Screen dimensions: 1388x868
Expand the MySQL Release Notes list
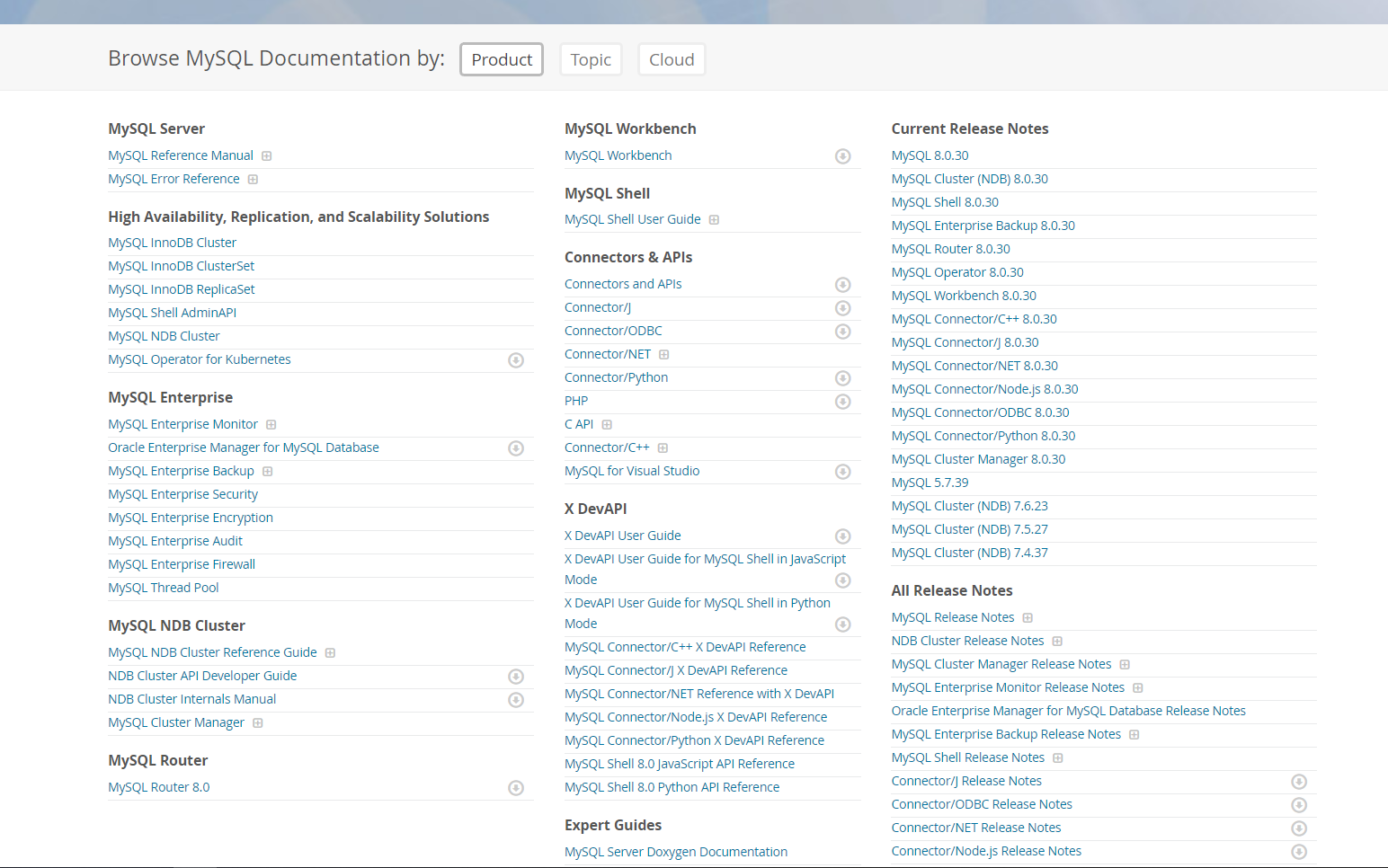(1028, 618)
